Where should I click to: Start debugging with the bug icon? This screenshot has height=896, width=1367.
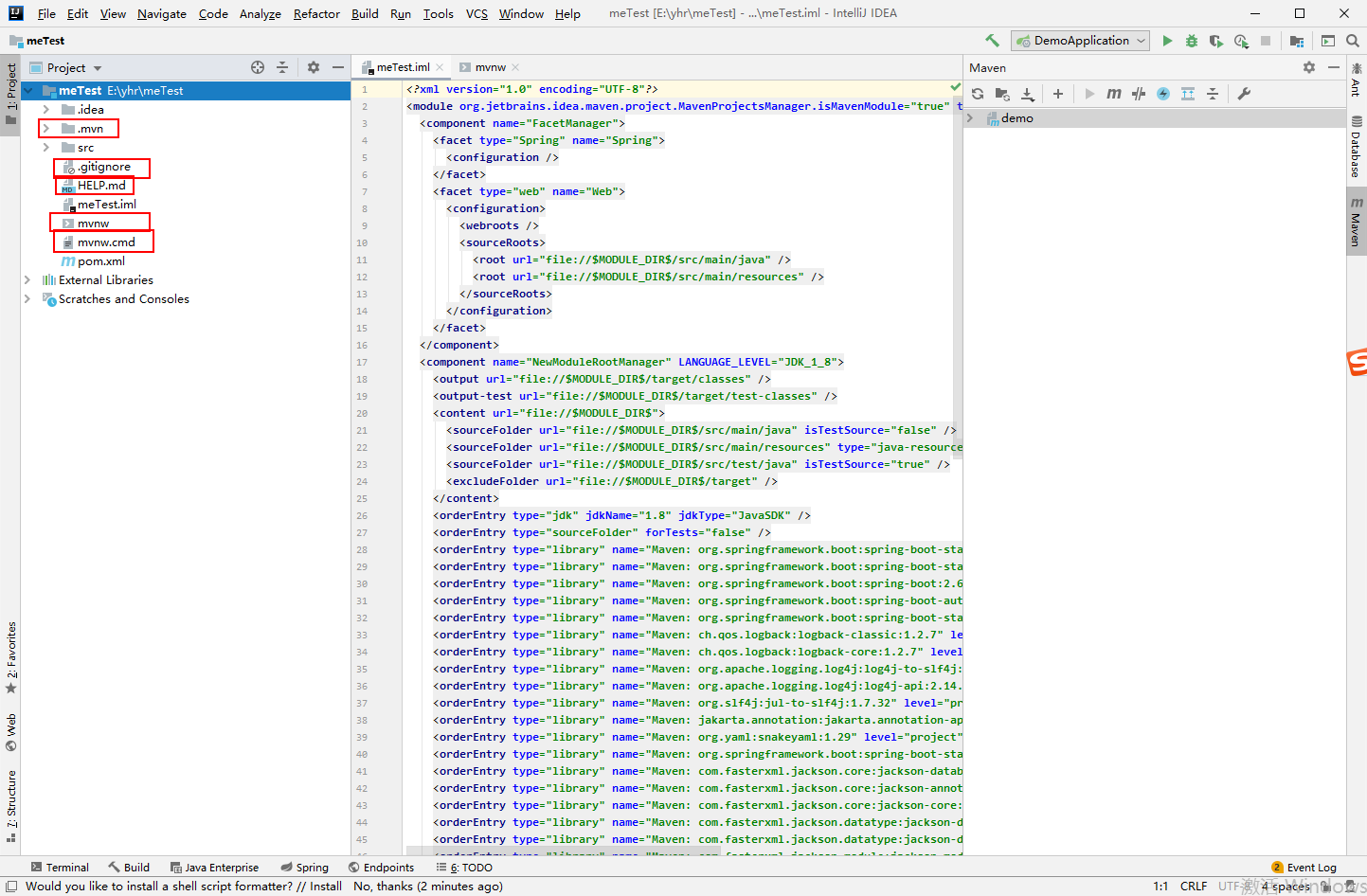[x=1192, y=41]
